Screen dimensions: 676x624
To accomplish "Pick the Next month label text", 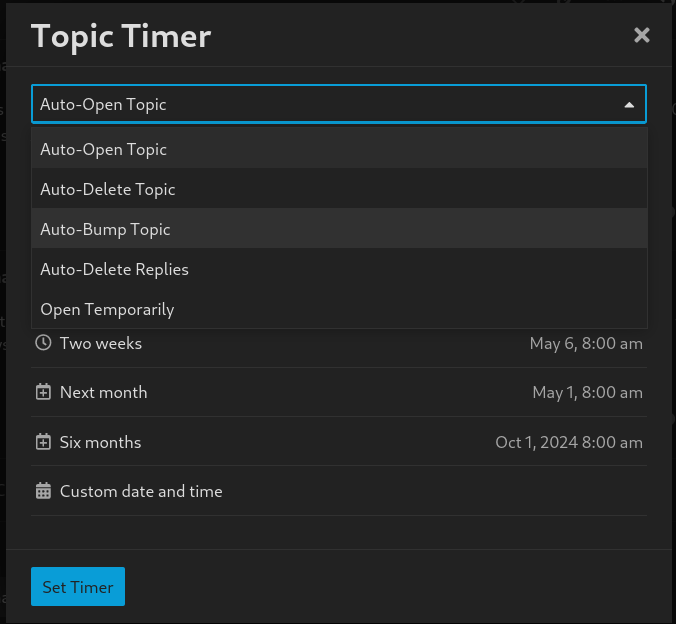I will coord(104,393).
